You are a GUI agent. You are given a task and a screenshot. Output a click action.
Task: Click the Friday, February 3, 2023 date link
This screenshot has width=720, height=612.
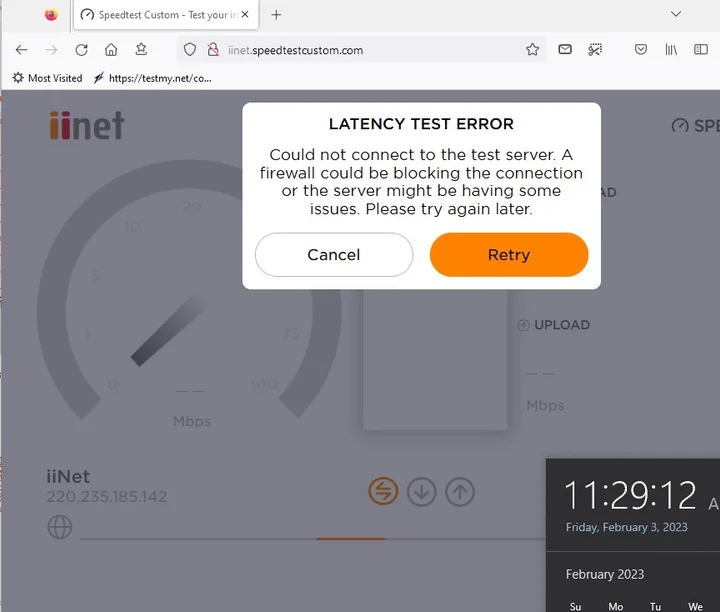pyautogui.click(x=626, y=527)
